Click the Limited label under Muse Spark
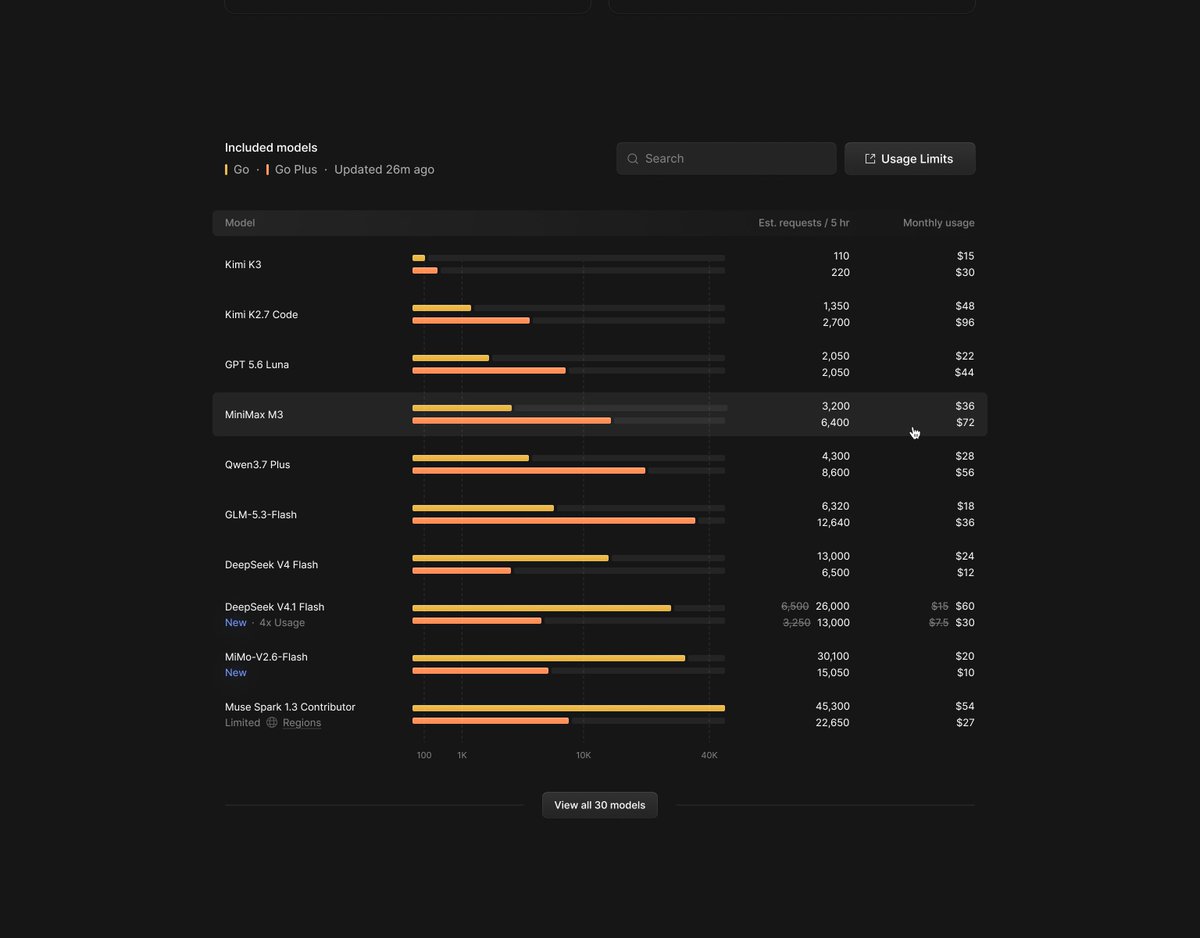This screenshot has width=1200, height=938. 242,723
